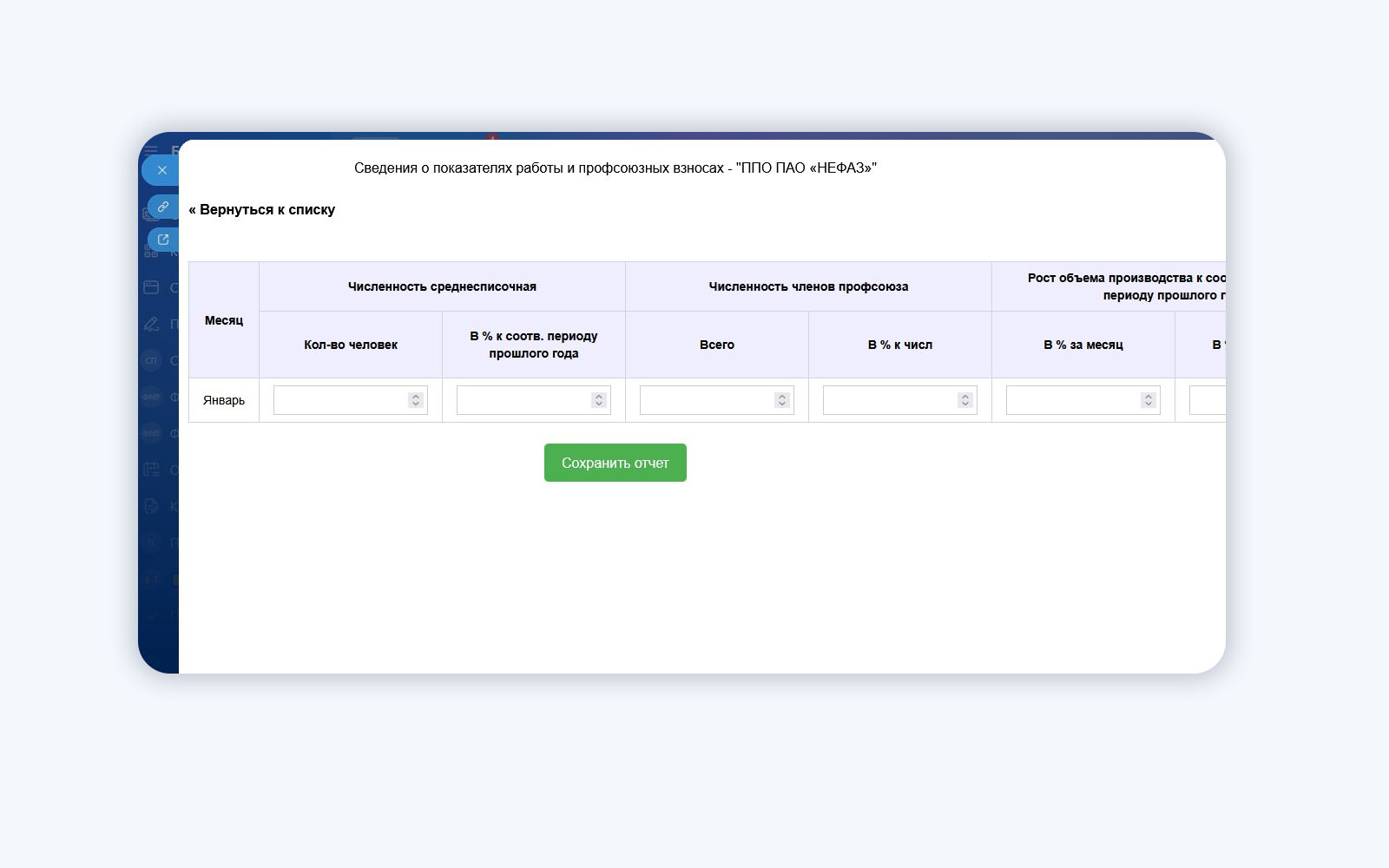The image size is (1389, 868).
Task: Open the hamburger menu at top left
Action: click(151, 148)
